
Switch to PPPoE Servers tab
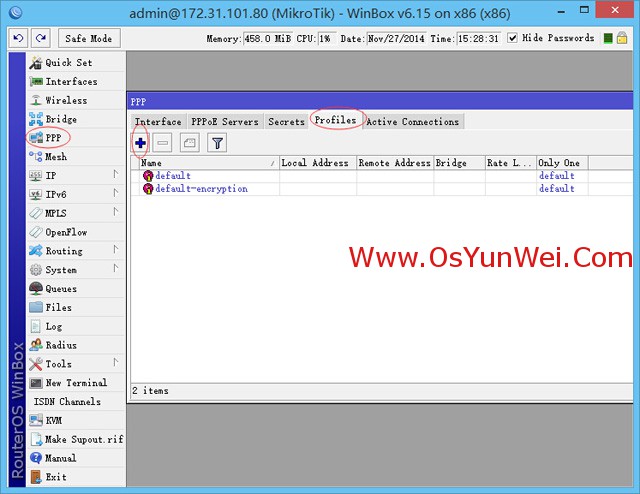click(225, 122)
